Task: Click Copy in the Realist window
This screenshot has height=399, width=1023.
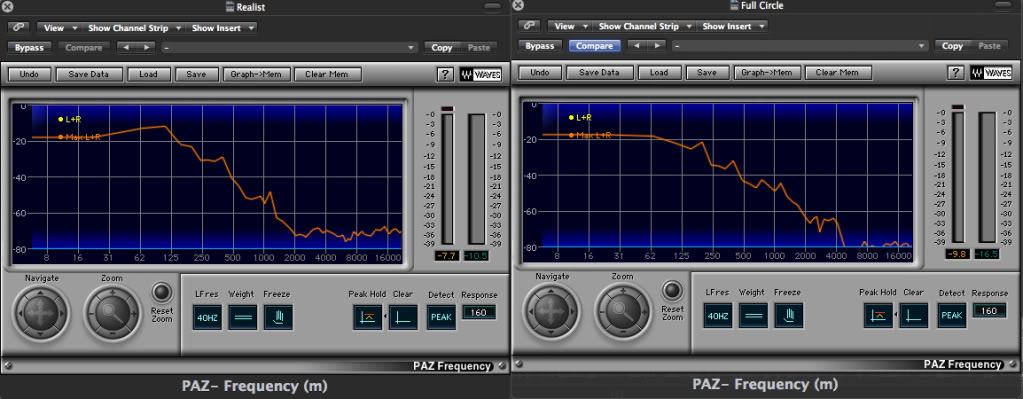Action: [442, 48]
